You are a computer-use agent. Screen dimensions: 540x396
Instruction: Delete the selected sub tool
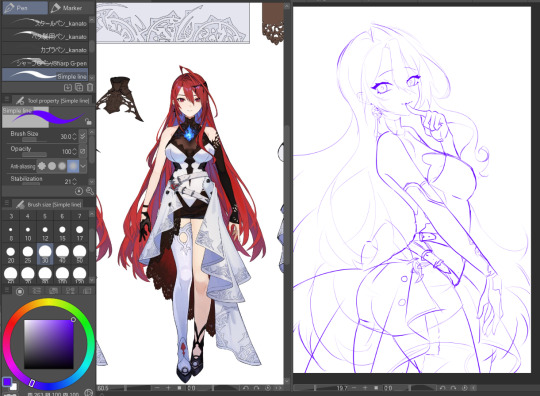point(90,87)
